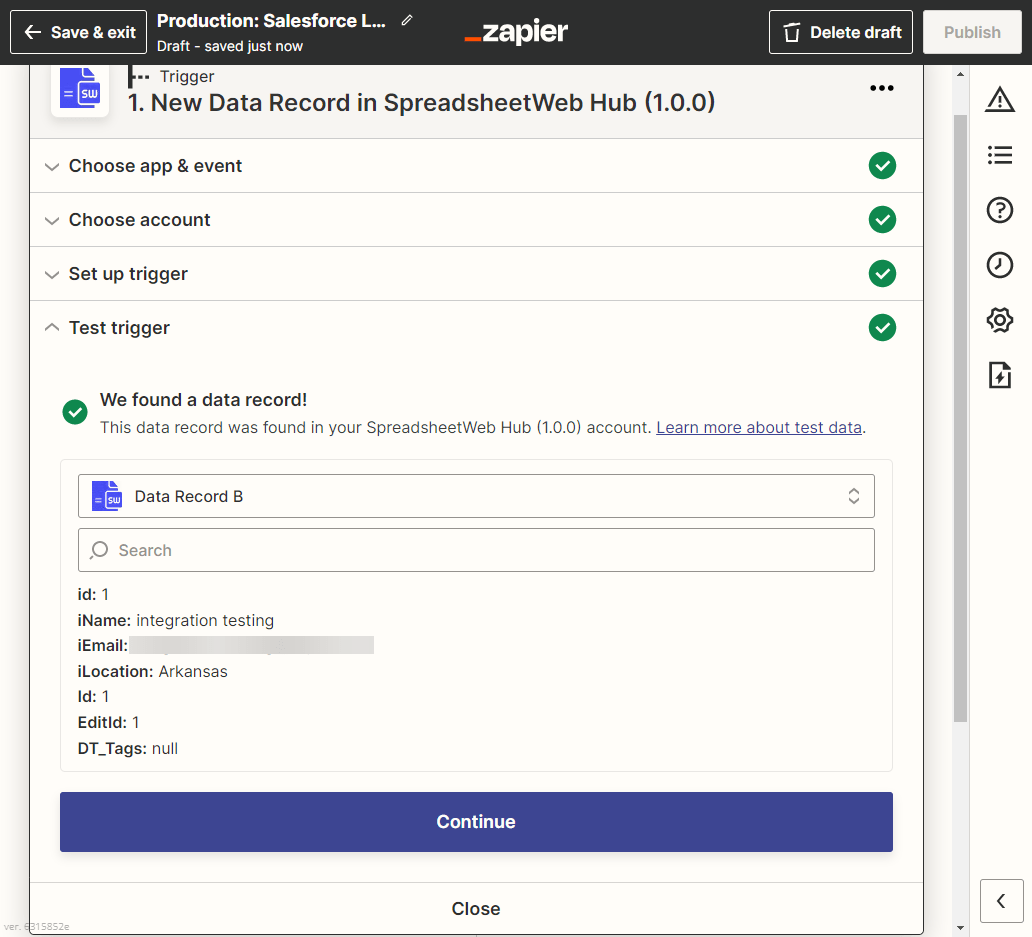1032x937 pixels.
Task: Click Save & exit button
Action: pyautogui.click(x=78, y=32)
